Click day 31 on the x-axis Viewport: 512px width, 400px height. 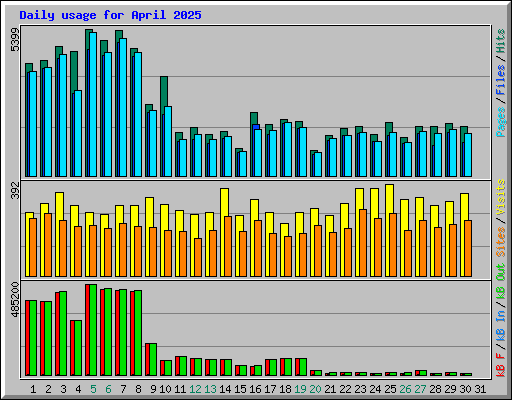pyautogui.click(x=480, y=389)
